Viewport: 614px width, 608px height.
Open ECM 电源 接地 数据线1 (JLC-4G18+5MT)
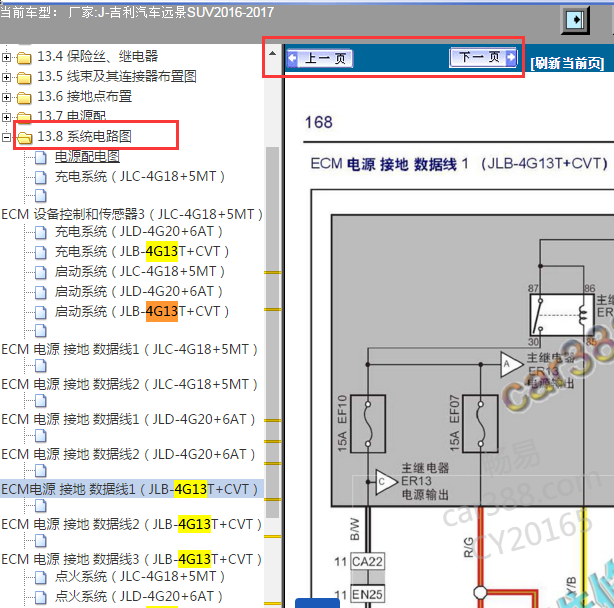(129, 349)
